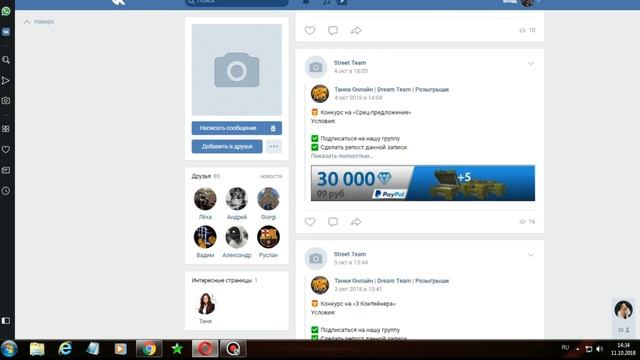This screenshot has width=640, height=360.
Task: Open File Explorer from the taskbar
Action: point(37,349)
